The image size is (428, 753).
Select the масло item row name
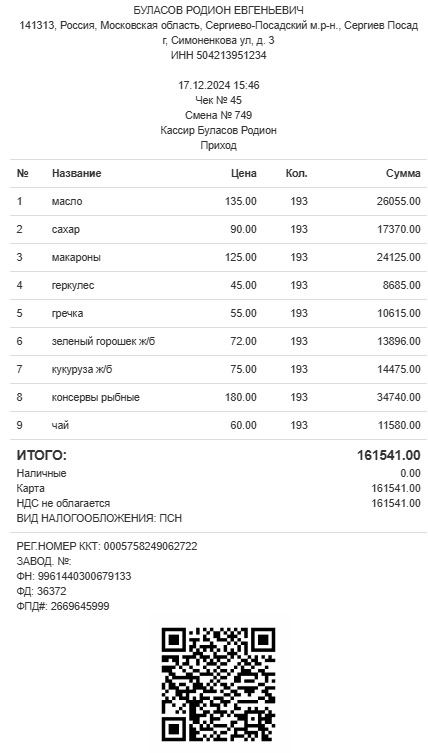coord(67,201)
